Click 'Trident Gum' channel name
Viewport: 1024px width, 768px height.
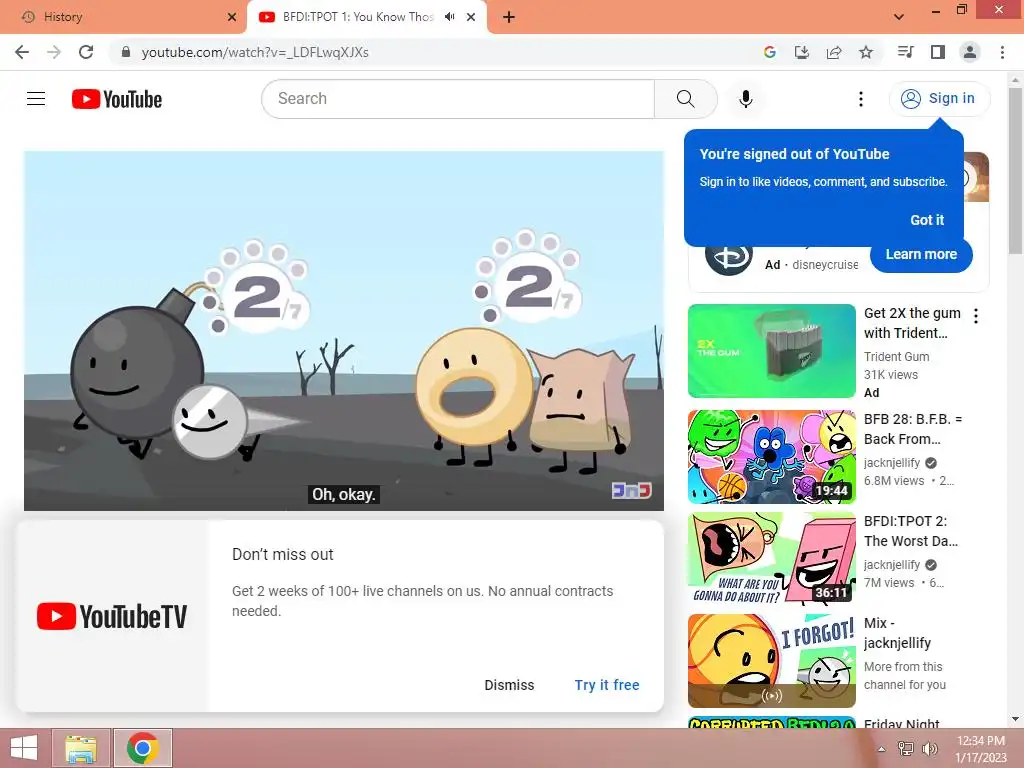(896, 357)
